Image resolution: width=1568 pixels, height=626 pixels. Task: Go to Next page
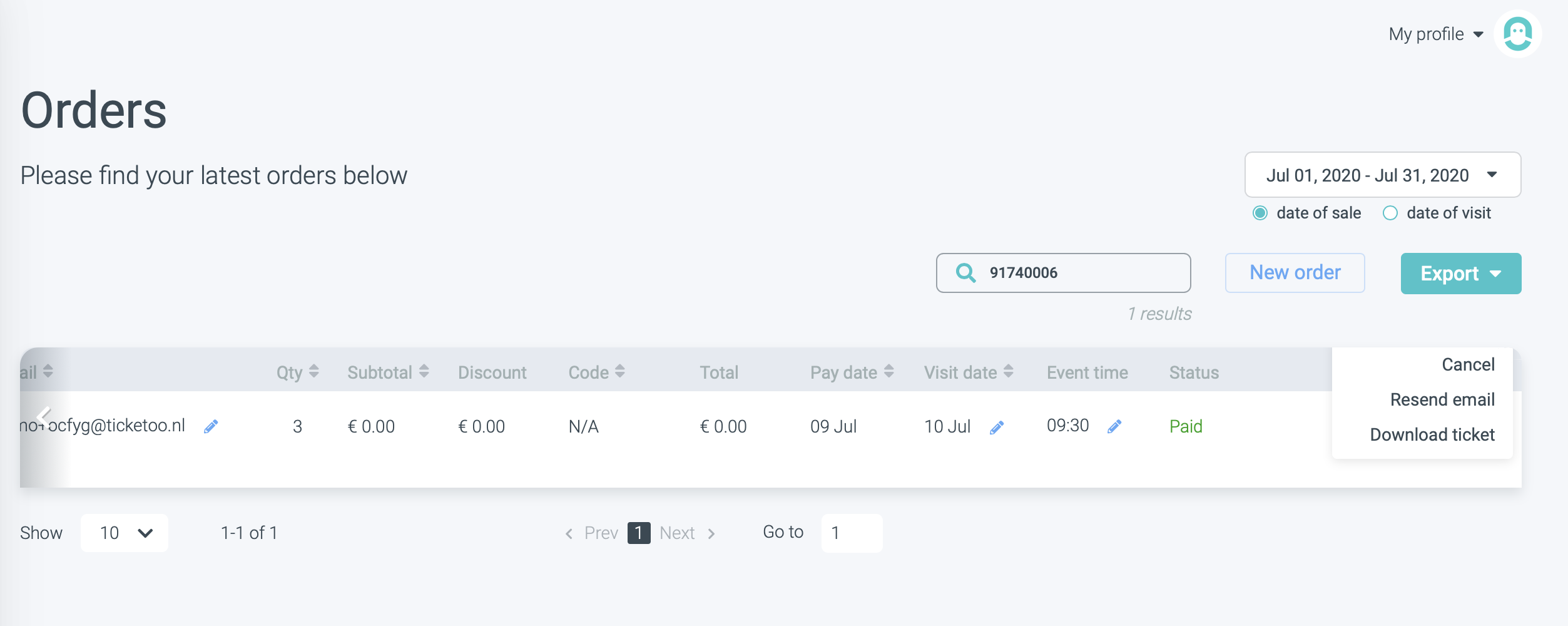point(687,533)
